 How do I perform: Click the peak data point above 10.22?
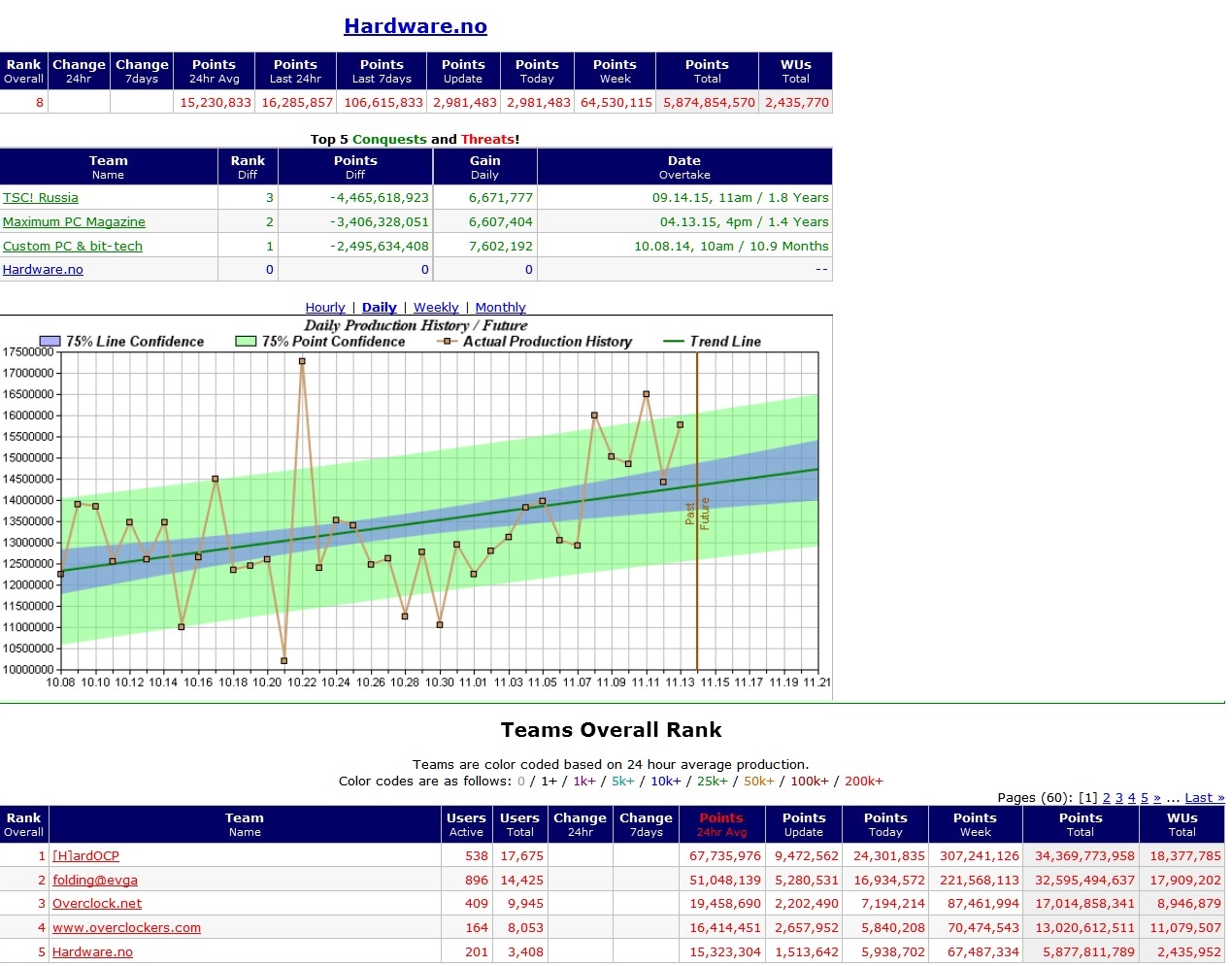302,361
